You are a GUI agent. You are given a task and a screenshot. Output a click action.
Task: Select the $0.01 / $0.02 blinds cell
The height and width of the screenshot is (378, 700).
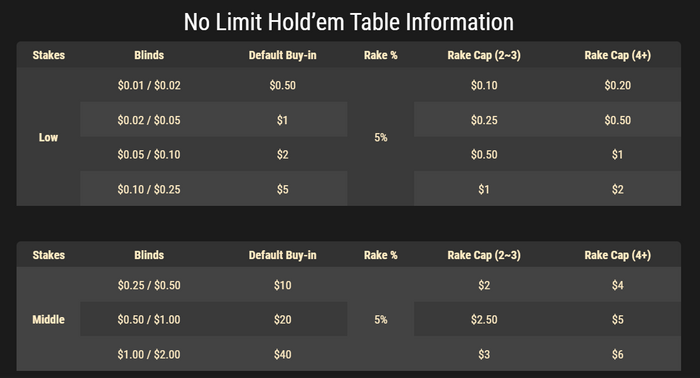149,85
